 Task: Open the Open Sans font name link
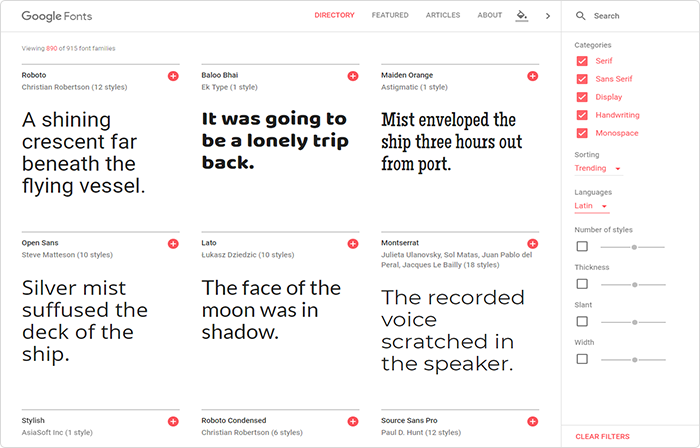click(x=40, y=243)
